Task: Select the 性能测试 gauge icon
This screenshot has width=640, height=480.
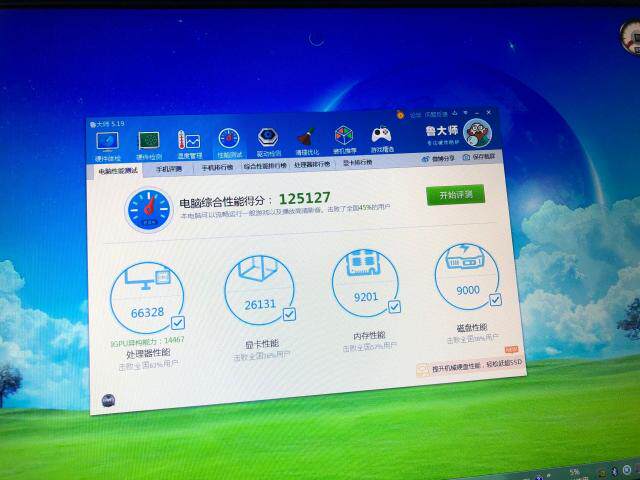Action: tap(229, 138)
